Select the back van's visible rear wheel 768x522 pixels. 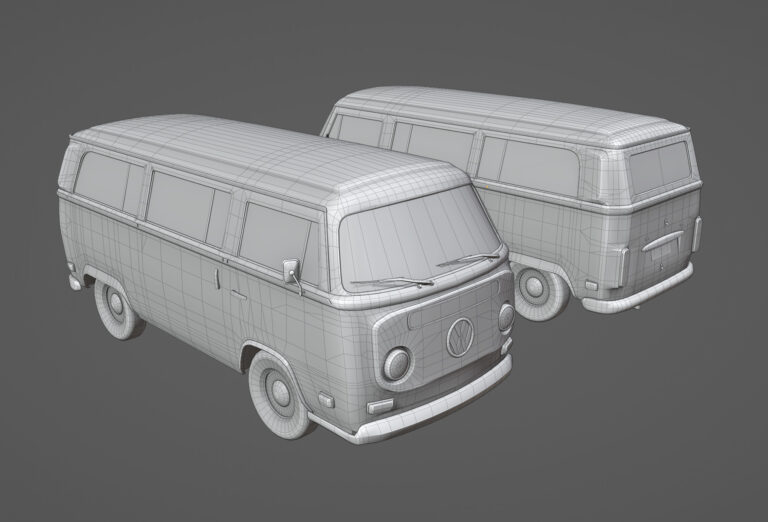pos(539,292)
